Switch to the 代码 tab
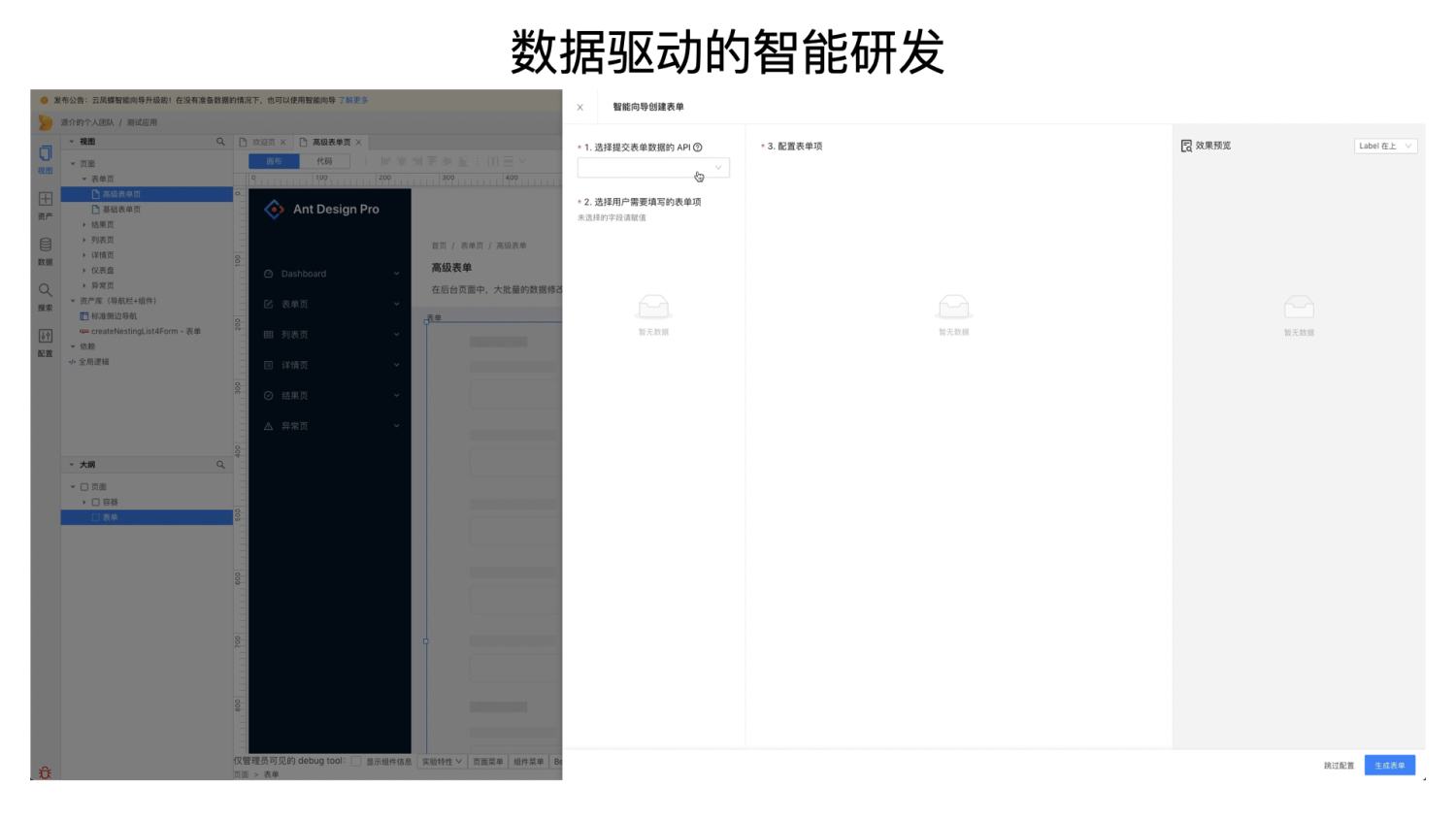This screenshot has width=1456, height=819. 324,160
